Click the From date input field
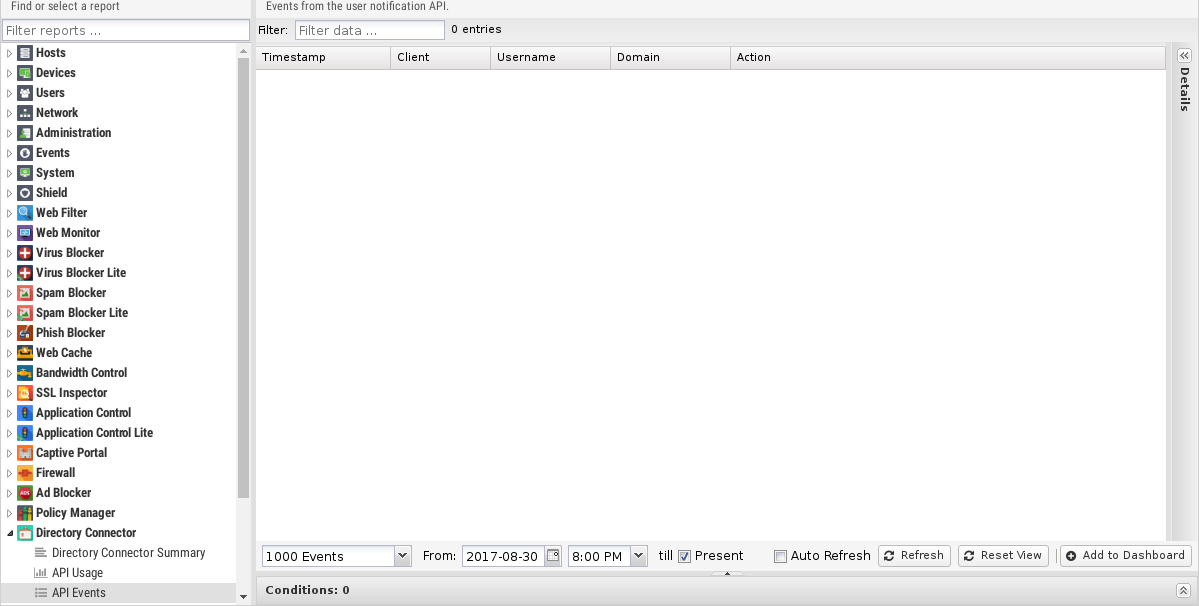 504,556
